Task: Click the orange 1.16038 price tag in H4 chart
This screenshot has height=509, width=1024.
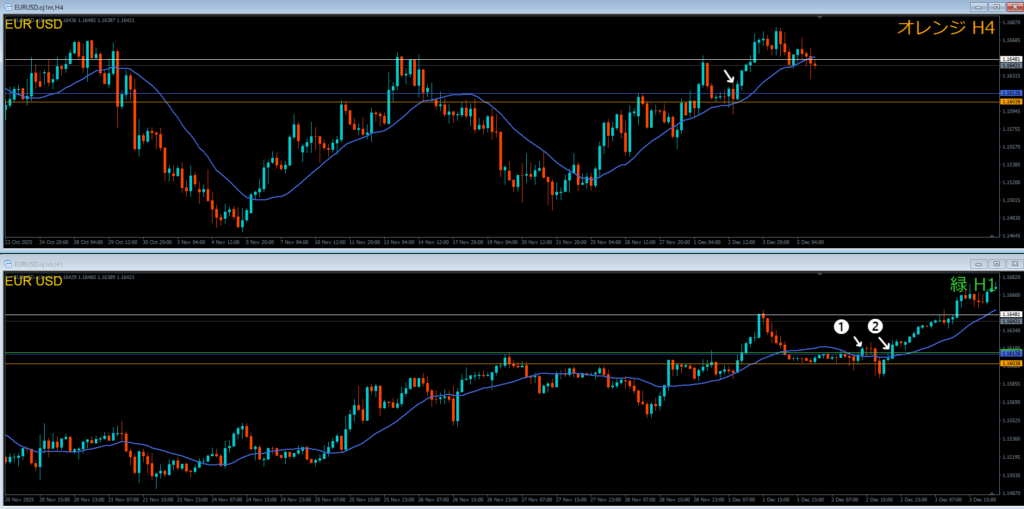Action: coord(1011,101)
